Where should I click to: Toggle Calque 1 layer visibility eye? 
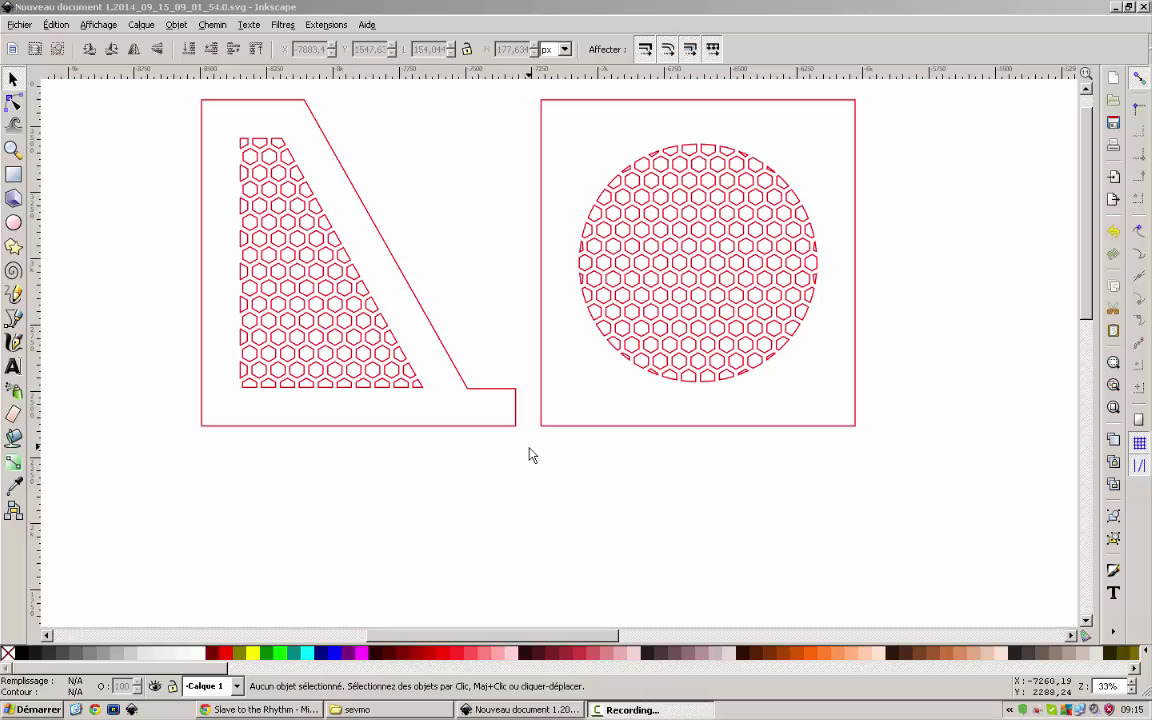[155, 687]
